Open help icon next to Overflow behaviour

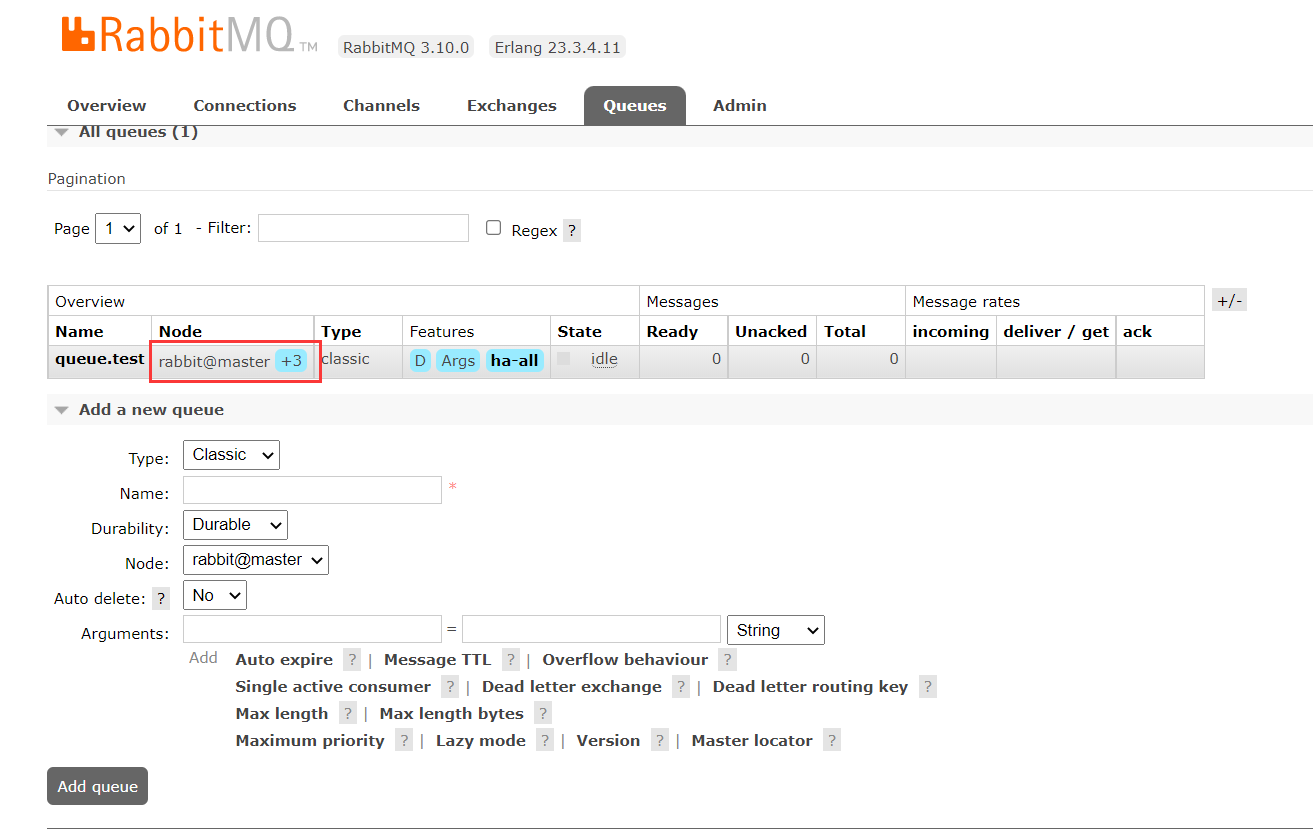tap(727, 660)
